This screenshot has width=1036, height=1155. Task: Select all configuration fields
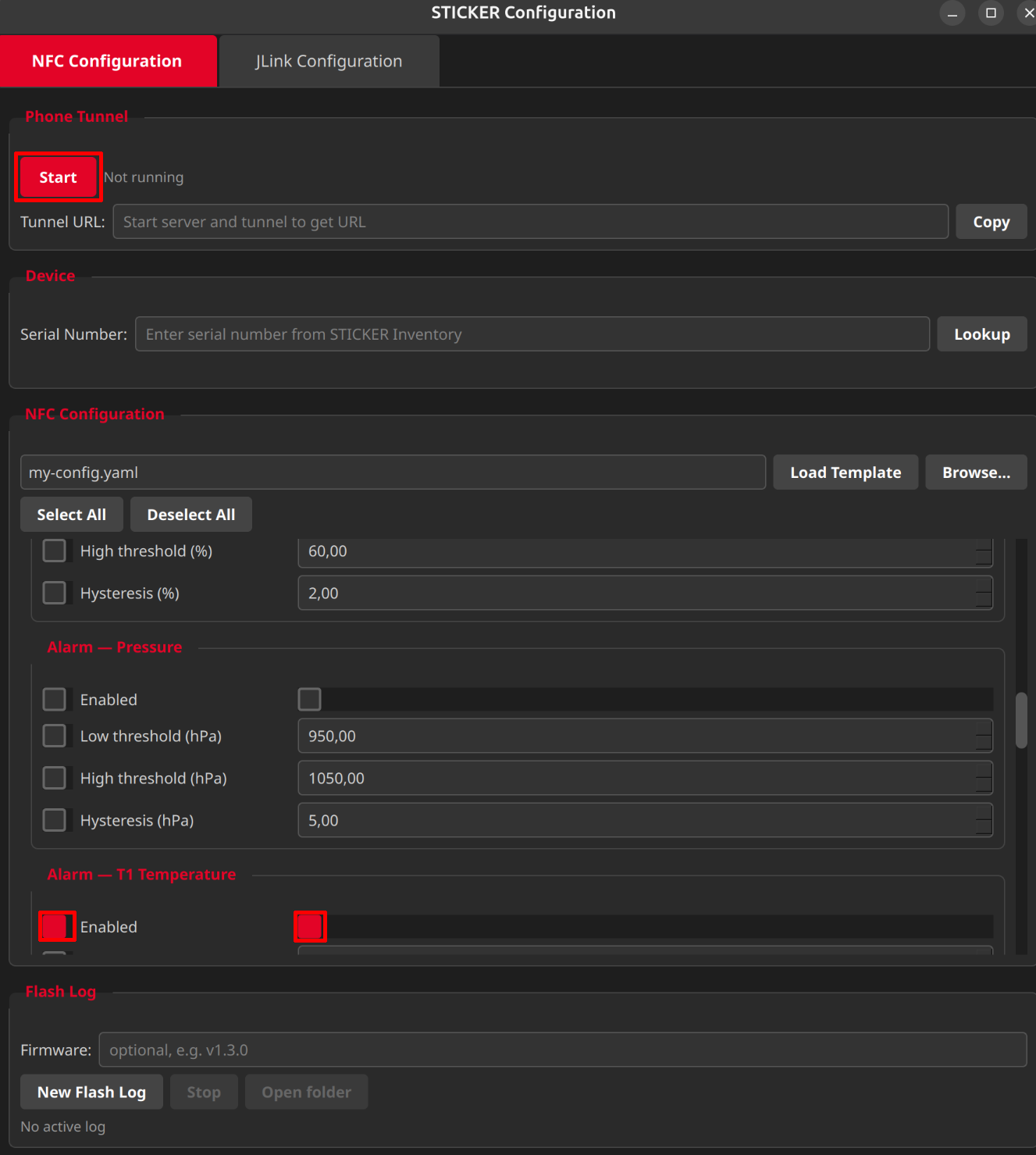(x=72, y=515)
